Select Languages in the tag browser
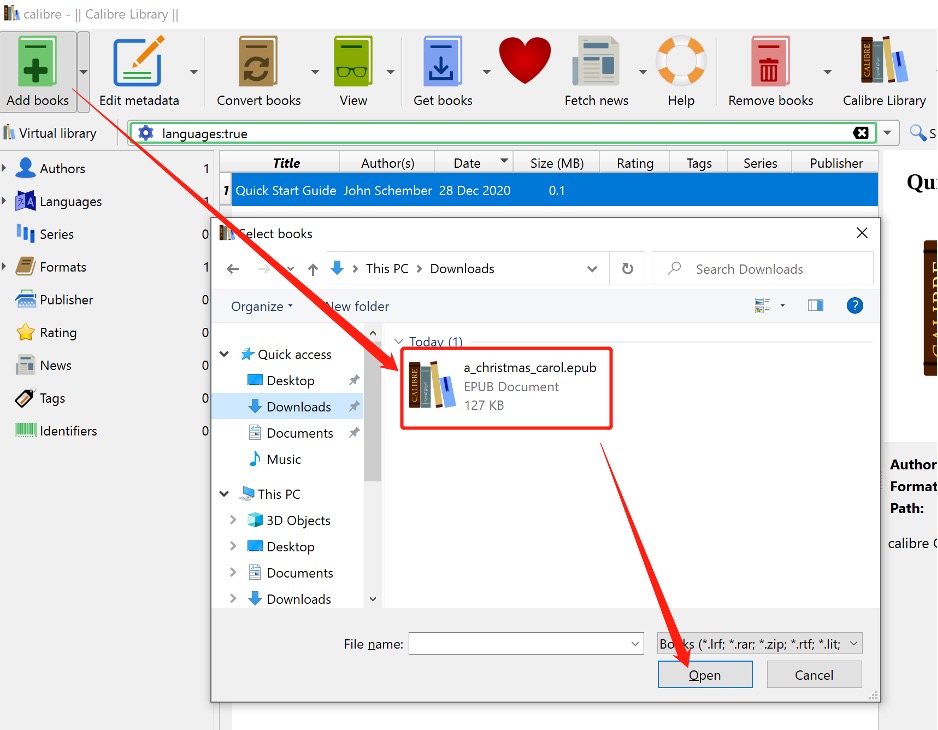Screen dimensions: 938x730 coord(71,202)
